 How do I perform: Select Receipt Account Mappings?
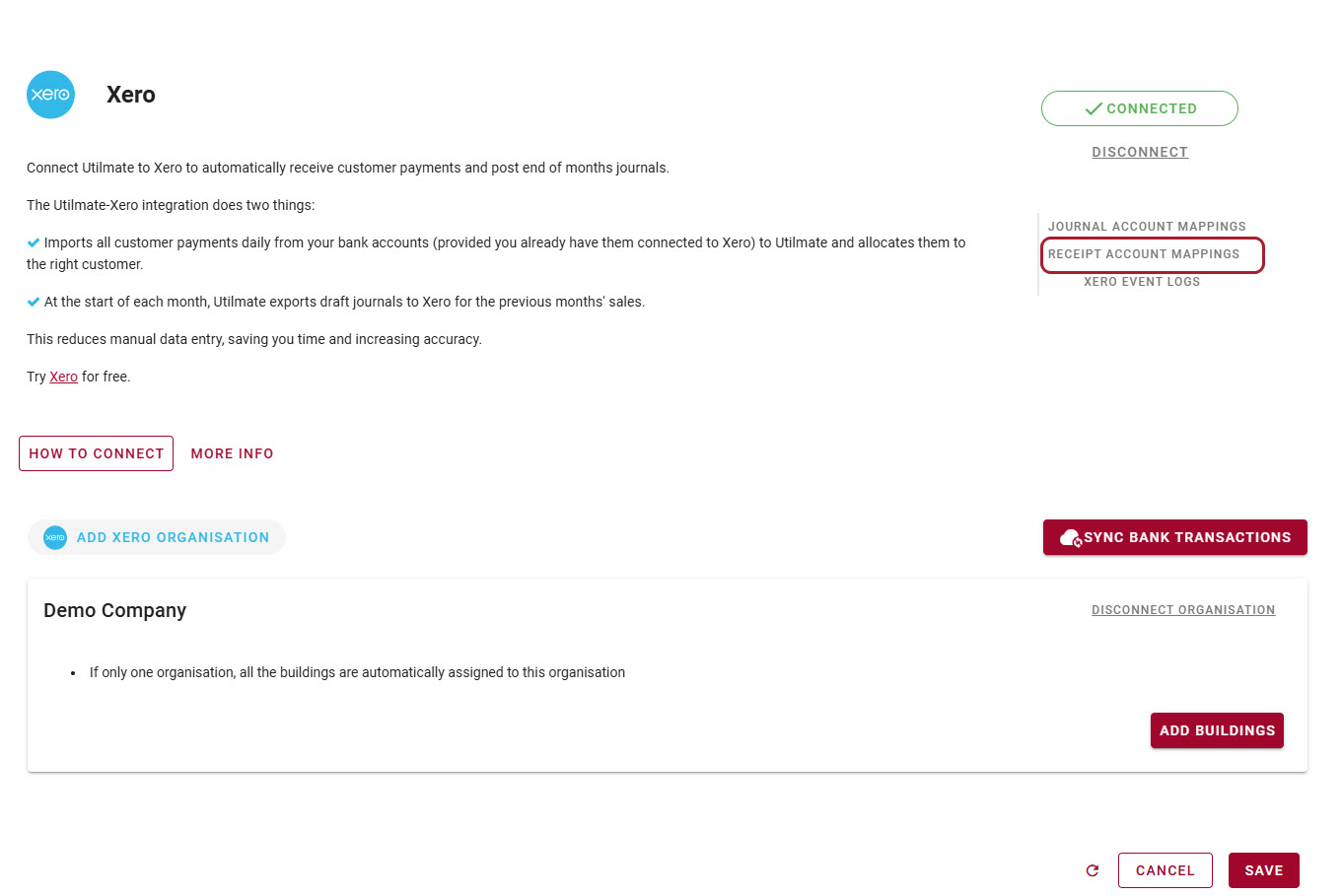pyautogui.click(x=1144, y=254)
